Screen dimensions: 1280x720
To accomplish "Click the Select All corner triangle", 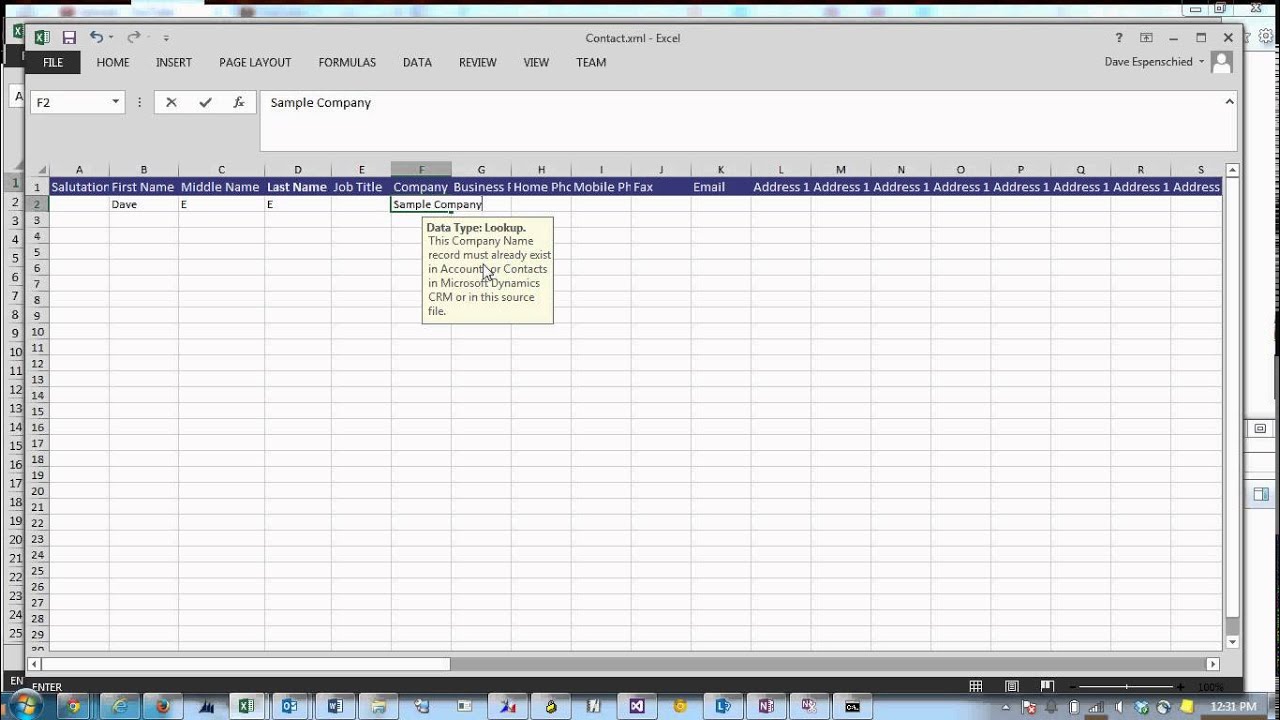I will [38, 170].
